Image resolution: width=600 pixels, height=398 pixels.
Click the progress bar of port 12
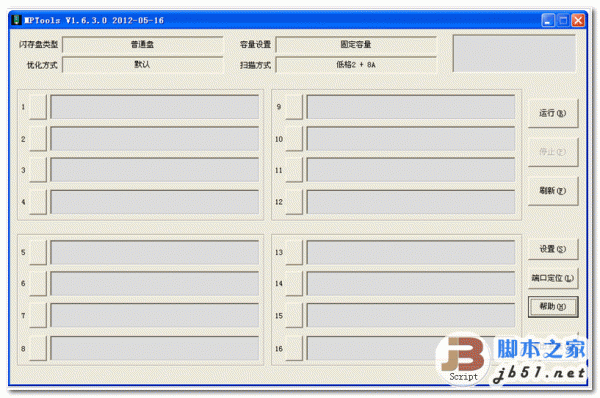tap(411, 202)
